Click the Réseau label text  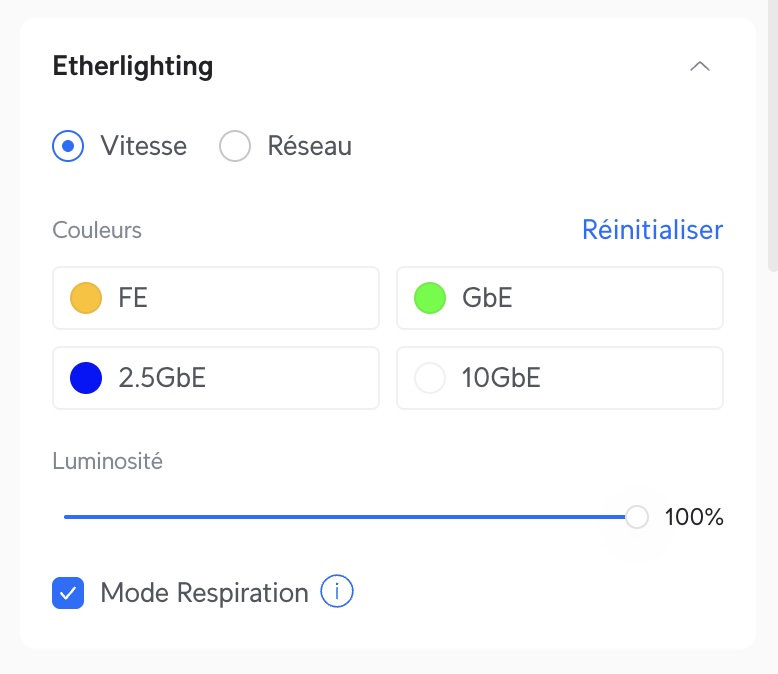click(x=310, y=146)
